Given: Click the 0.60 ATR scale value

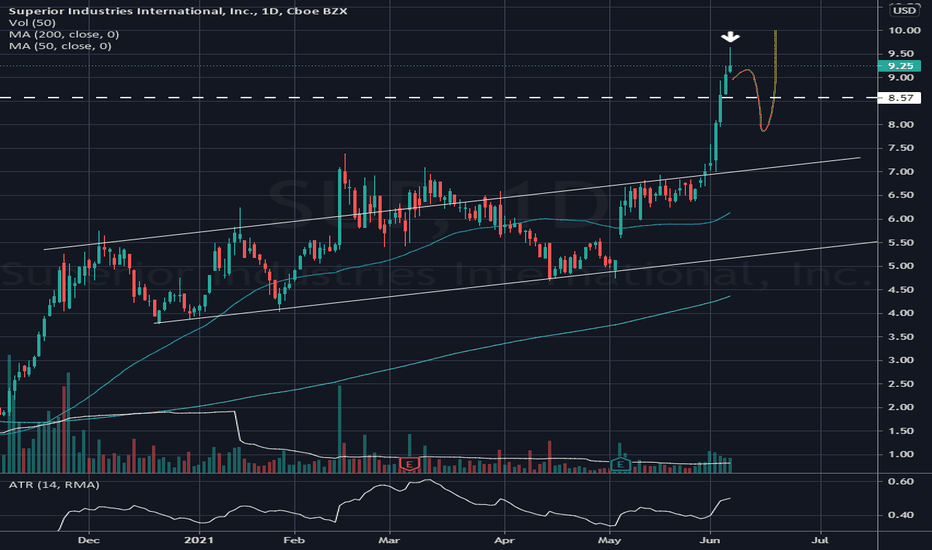Looking at the screenshot, I should [901, 482].
